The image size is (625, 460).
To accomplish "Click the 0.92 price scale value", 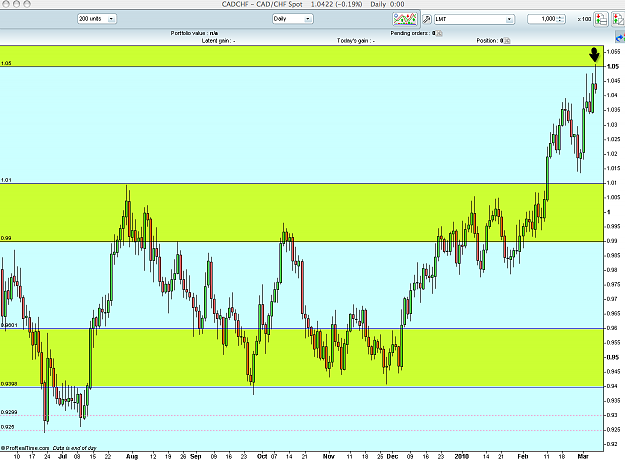I will coord(612,444).
